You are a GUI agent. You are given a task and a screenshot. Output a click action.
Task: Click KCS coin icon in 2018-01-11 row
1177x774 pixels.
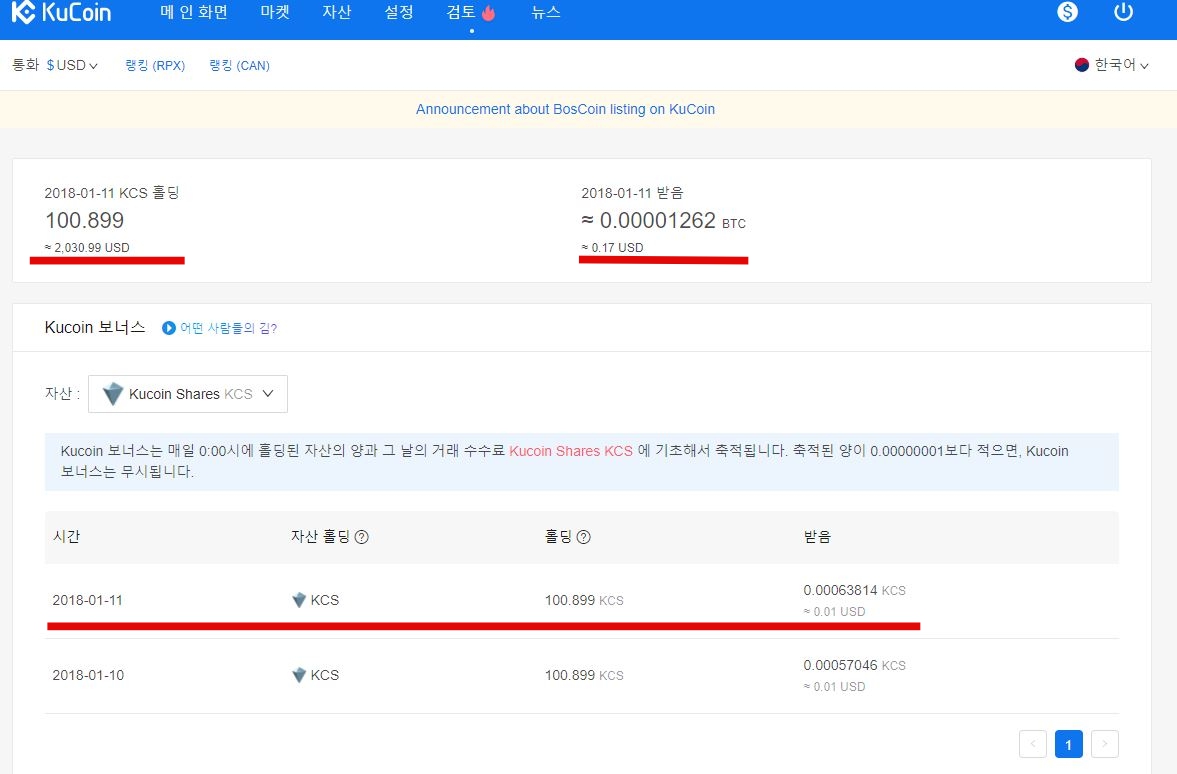tap(299, 600)
